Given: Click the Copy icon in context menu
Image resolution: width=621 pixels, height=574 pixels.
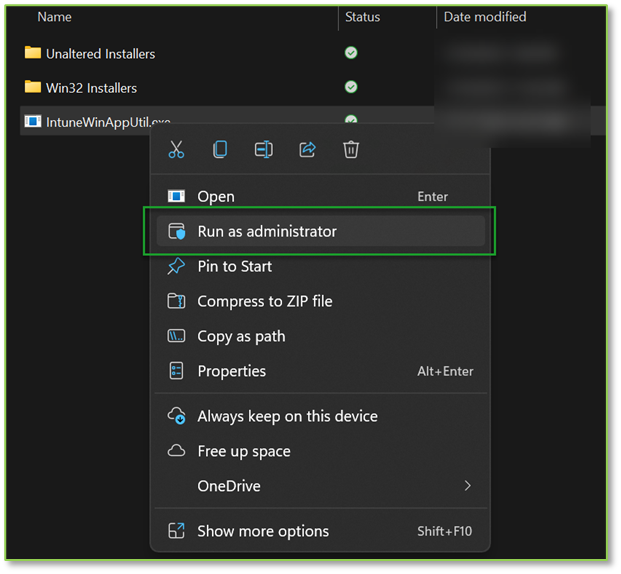Looking at the screenshot, I should coord(220,150).
